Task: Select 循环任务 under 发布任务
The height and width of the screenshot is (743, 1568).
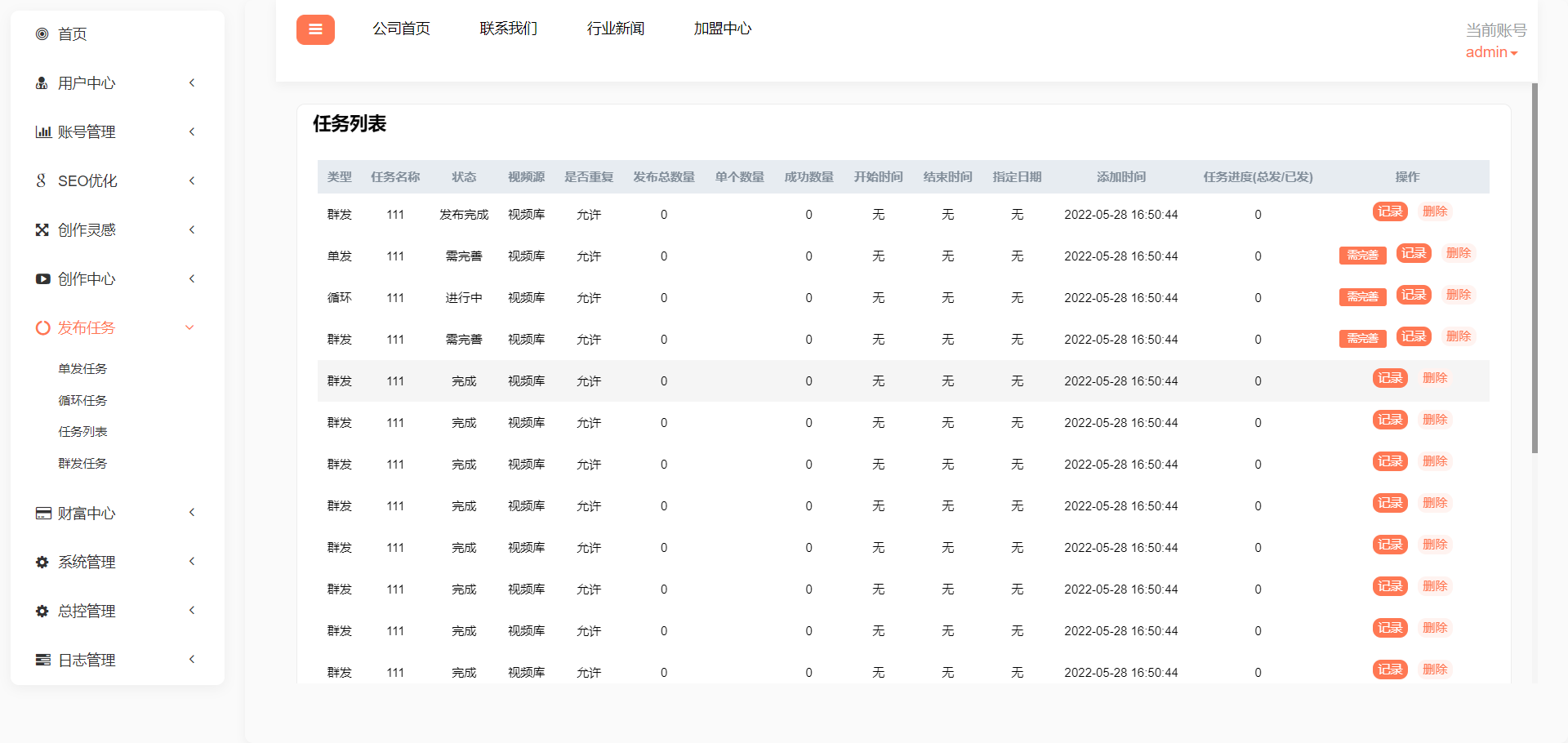Action: (82, 400)
